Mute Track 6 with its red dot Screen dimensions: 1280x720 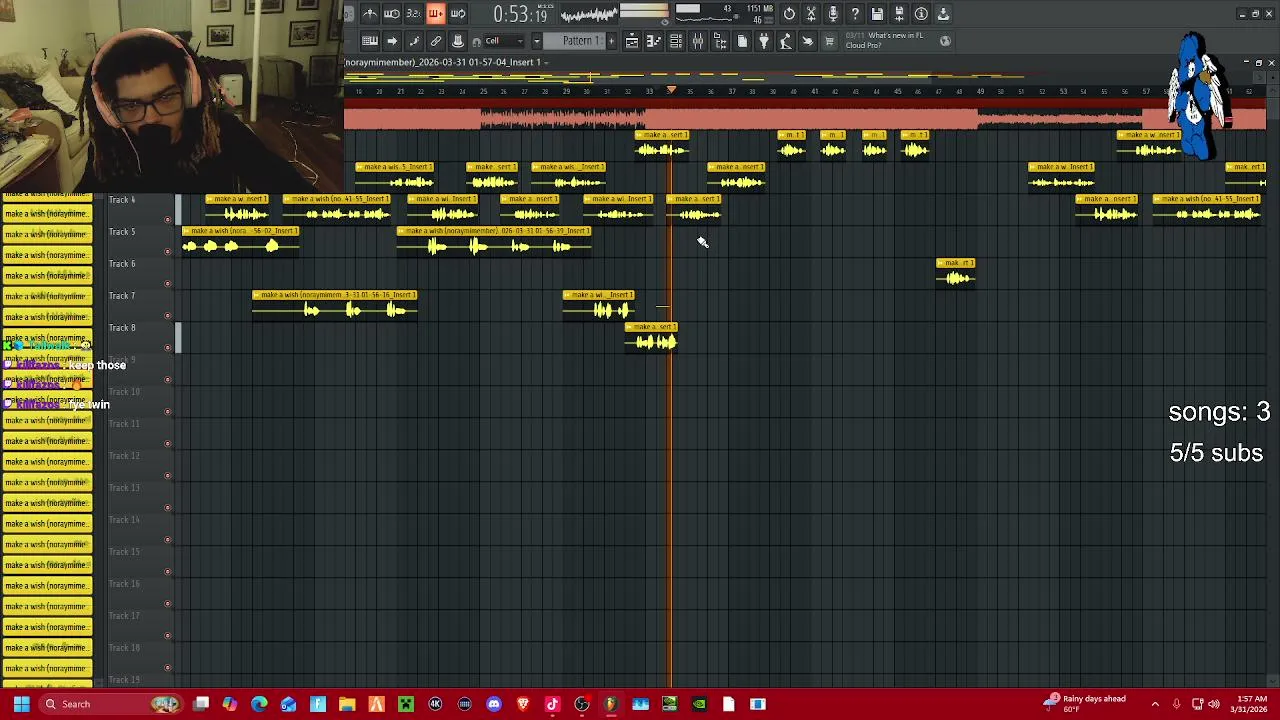pyautogui.click(x=167, y=283)
